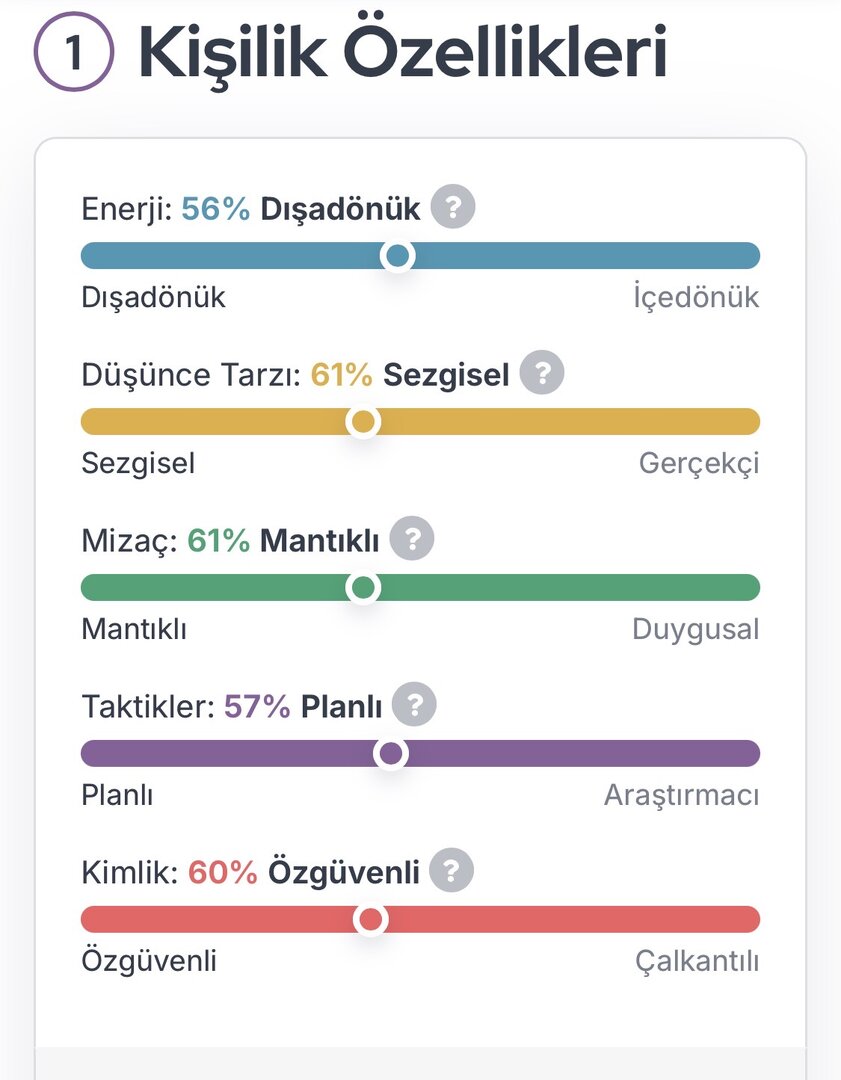Viewport: 841px width, 1080px height.
Task: Click the question mark next to Özgüvenli
Action: (451, 871)
